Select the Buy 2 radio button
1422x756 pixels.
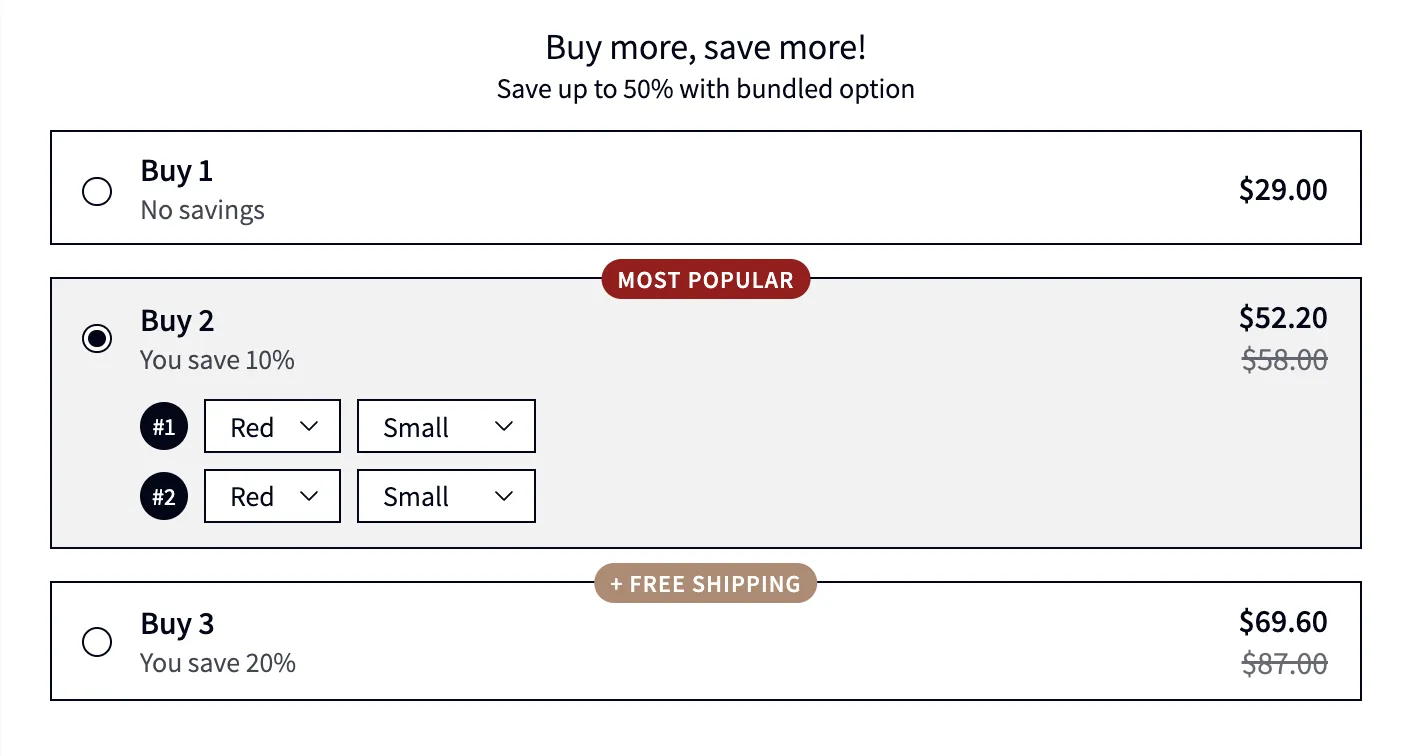97,339
